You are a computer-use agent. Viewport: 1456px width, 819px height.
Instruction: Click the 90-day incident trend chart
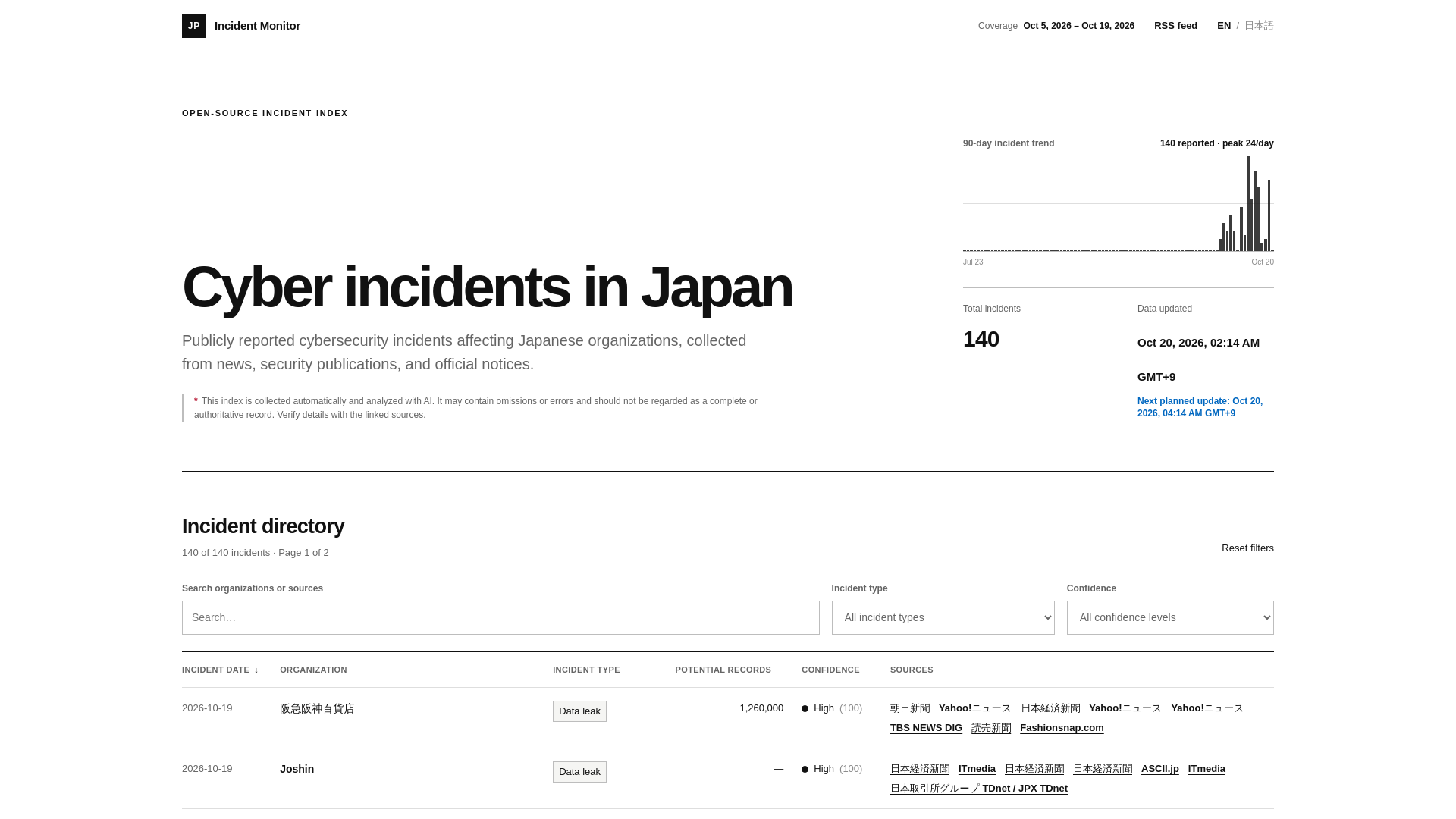pos(1119,203)
